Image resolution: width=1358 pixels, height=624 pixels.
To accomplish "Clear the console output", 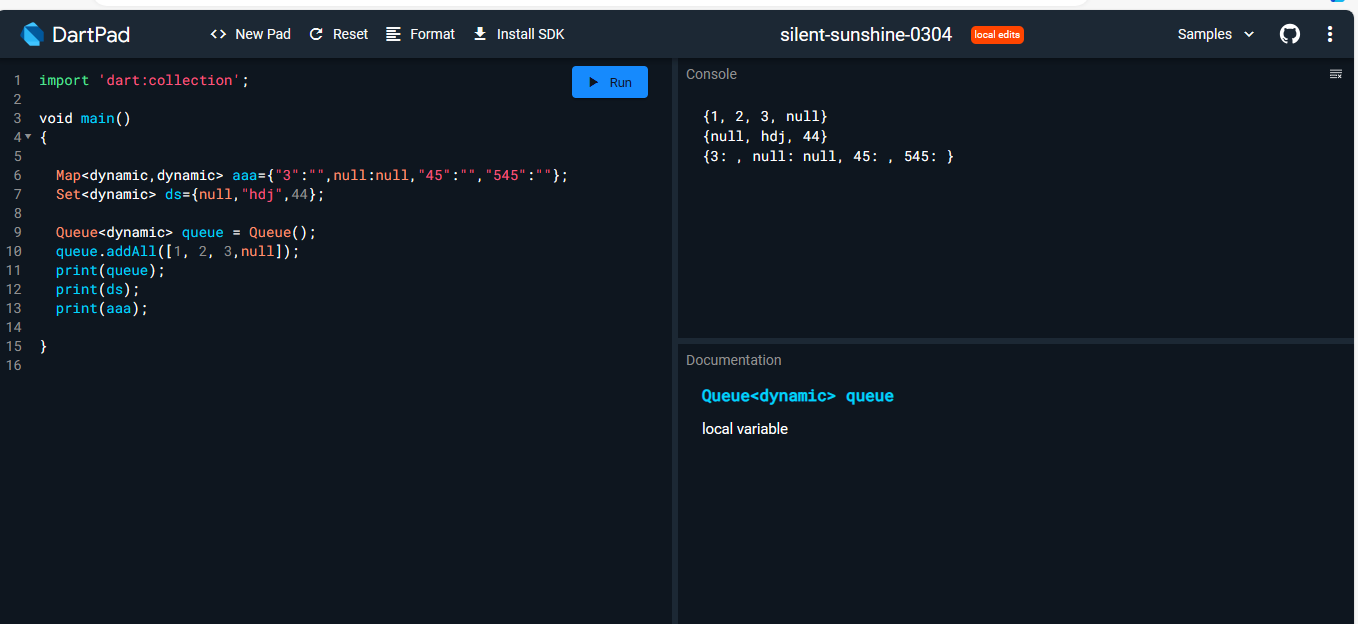I will (1336, 73).
